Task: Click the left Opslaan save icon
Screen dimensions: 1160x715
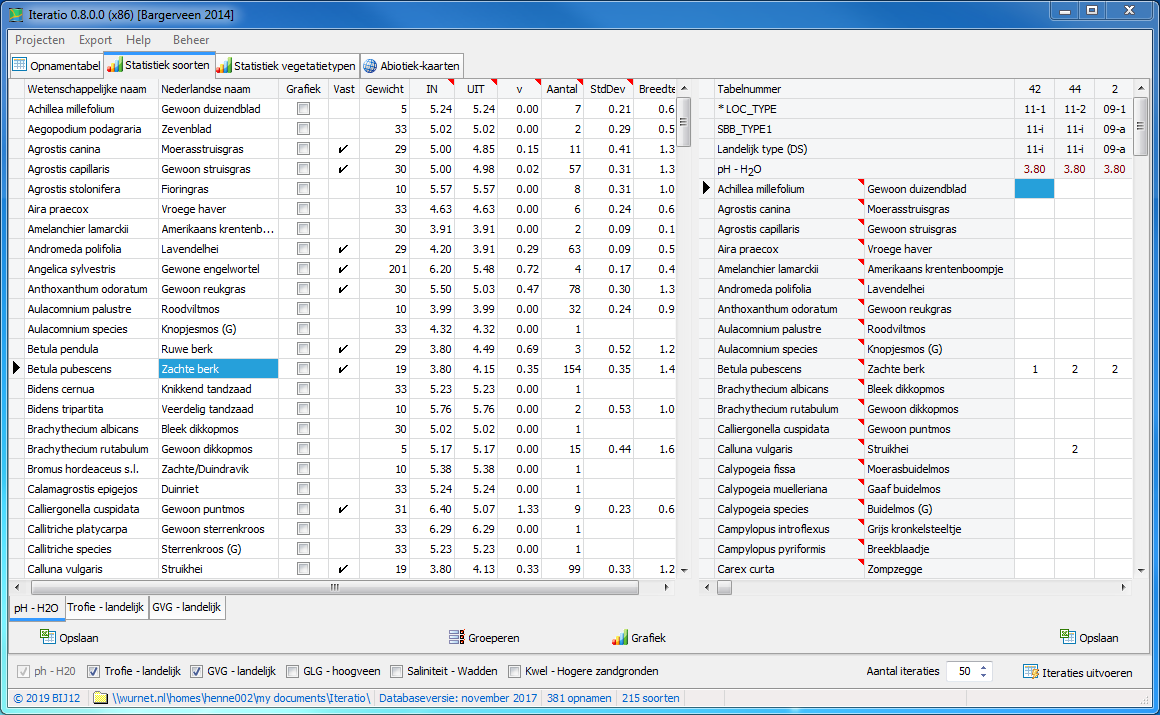Action: [47, 637]
